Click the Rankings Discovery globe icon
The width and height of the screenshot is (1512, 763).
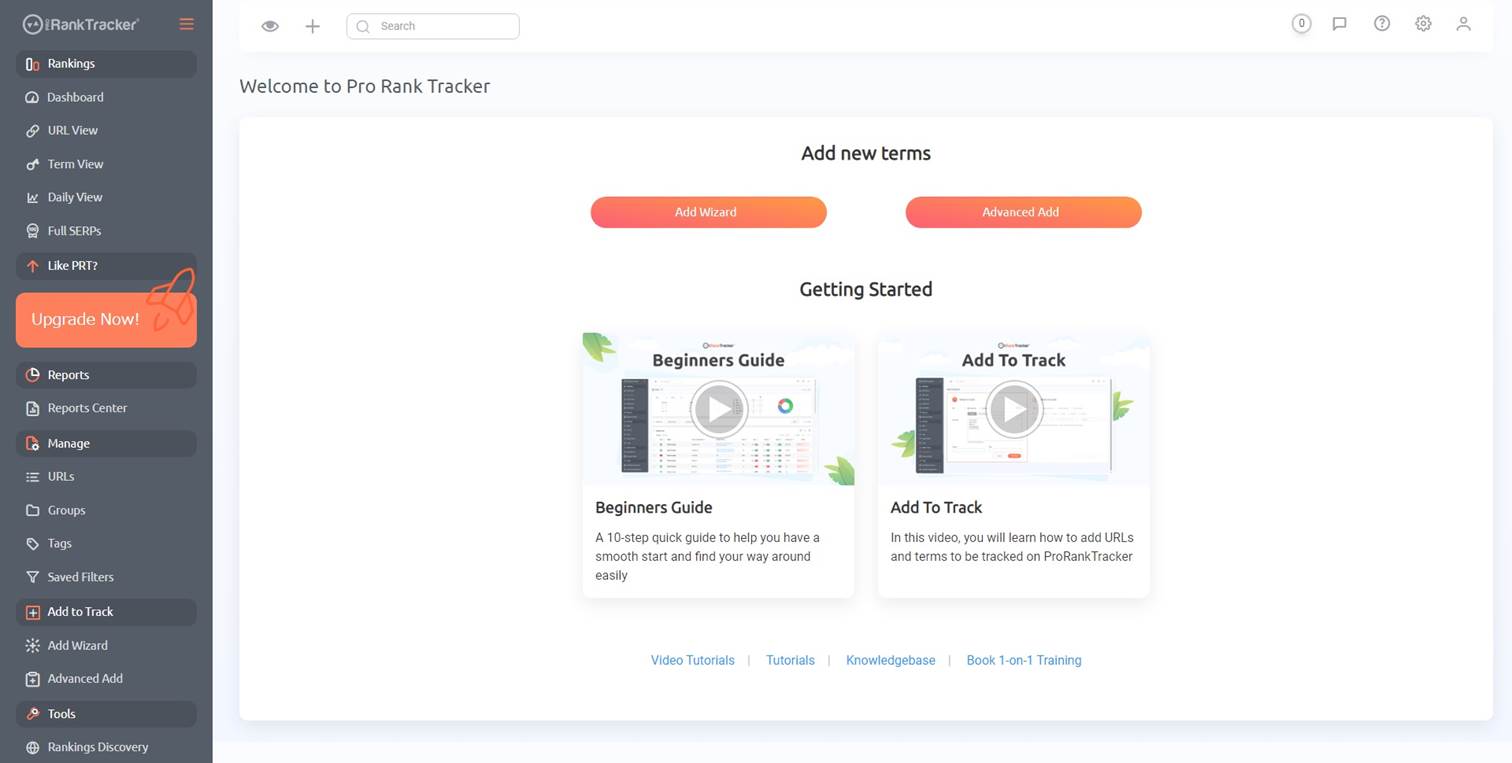[33, 748]
